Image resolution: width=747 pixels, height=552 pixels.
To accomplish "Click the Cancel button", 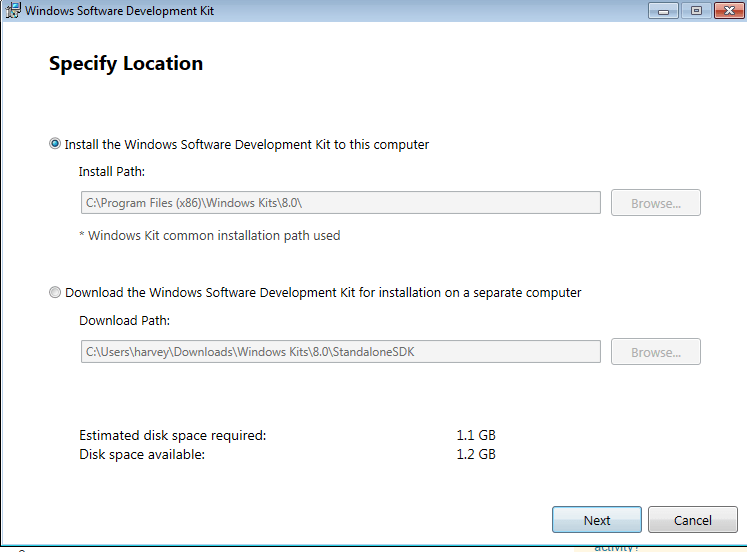I will pyautogui.click(x=693, y=520).
